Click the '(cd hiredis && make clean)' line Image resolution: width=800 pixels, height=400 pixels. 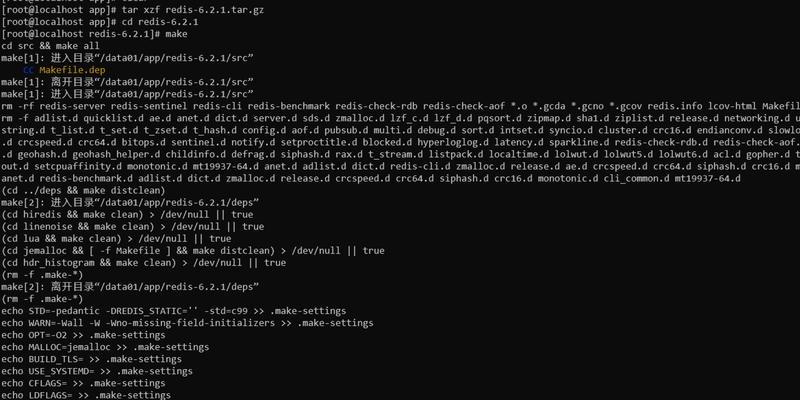coord(127,214)
